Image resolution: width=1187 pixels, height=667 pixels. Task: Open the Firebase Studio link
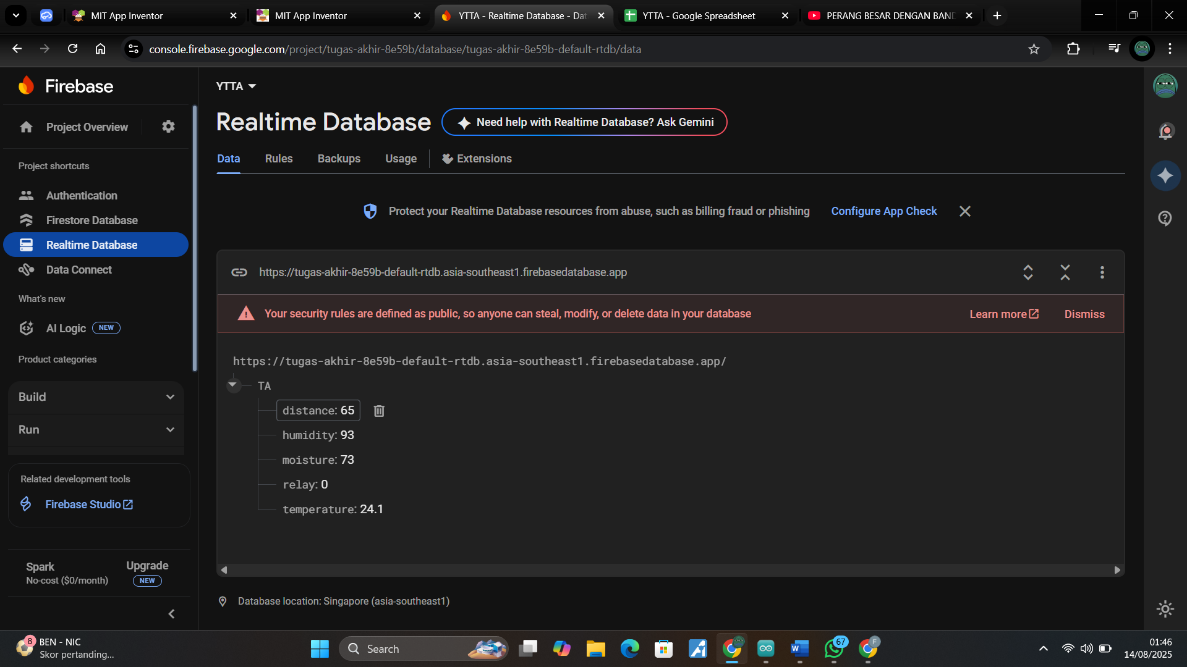(x=89, y=504)
